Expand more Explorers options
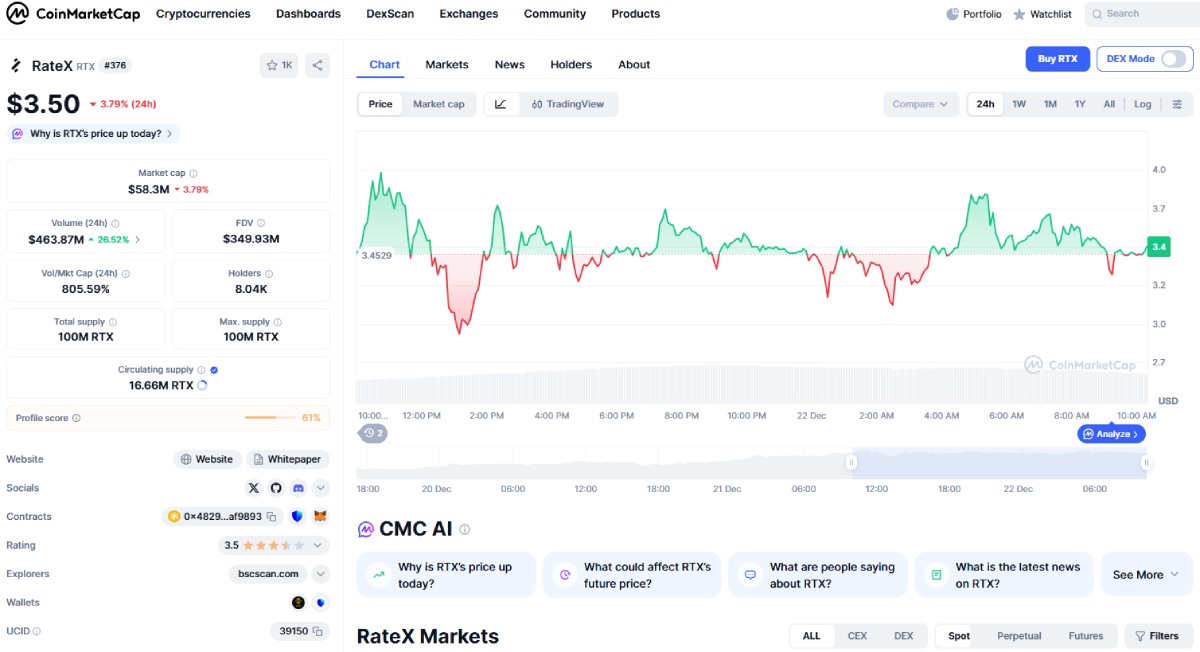Image resolution: width=1200 pixels, height=652 pixels. [x=320, y=574]
